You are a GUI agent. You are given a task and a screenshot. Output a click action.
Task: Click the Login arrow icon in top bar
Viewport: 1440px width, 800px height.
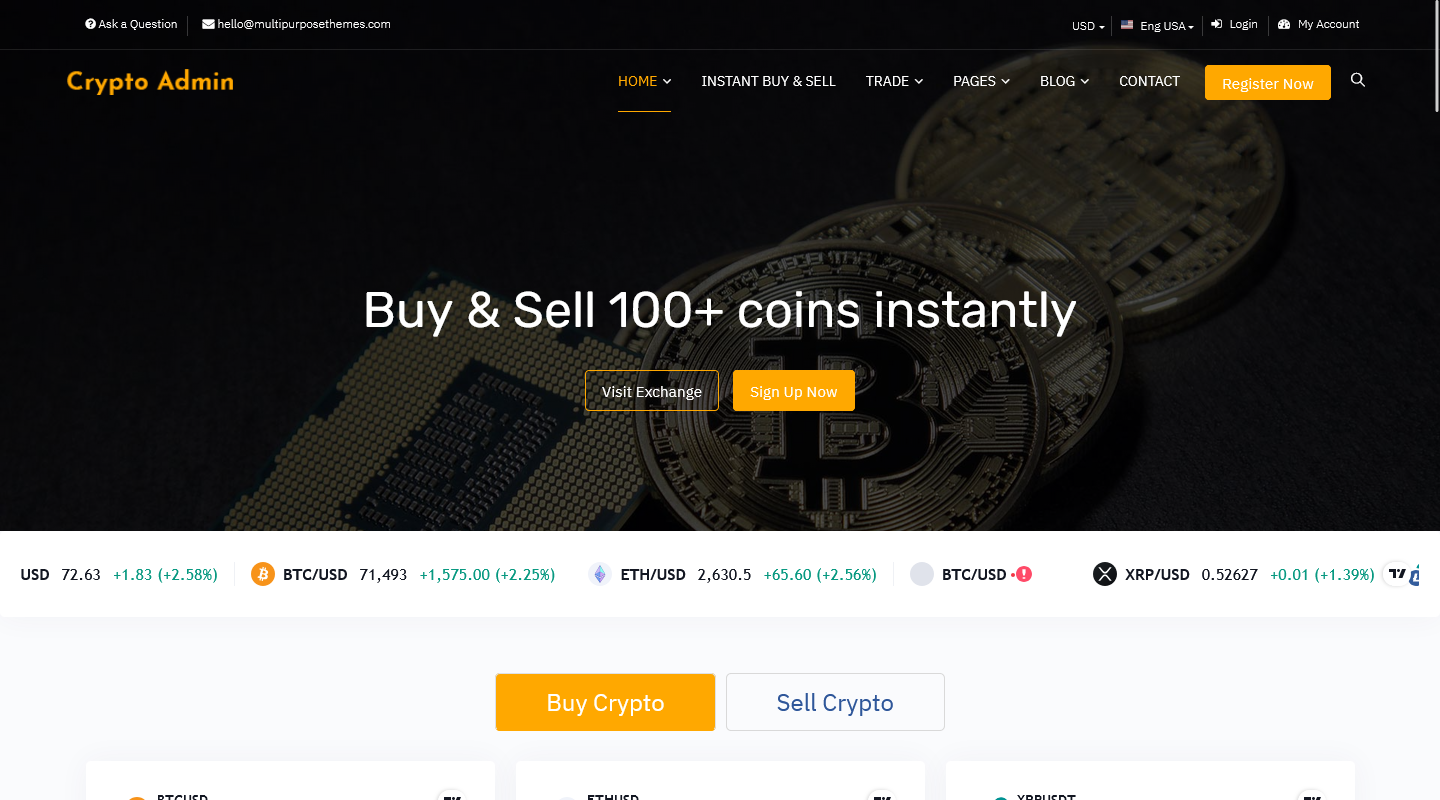(x=1217, y=24)
